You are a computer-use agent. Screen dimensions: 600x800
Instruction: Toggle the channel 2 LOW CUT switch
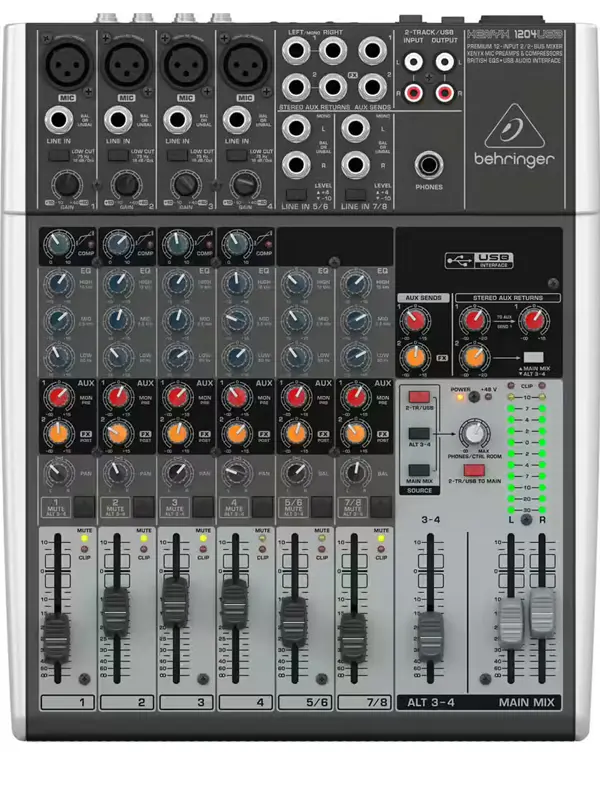click(118, 155)
